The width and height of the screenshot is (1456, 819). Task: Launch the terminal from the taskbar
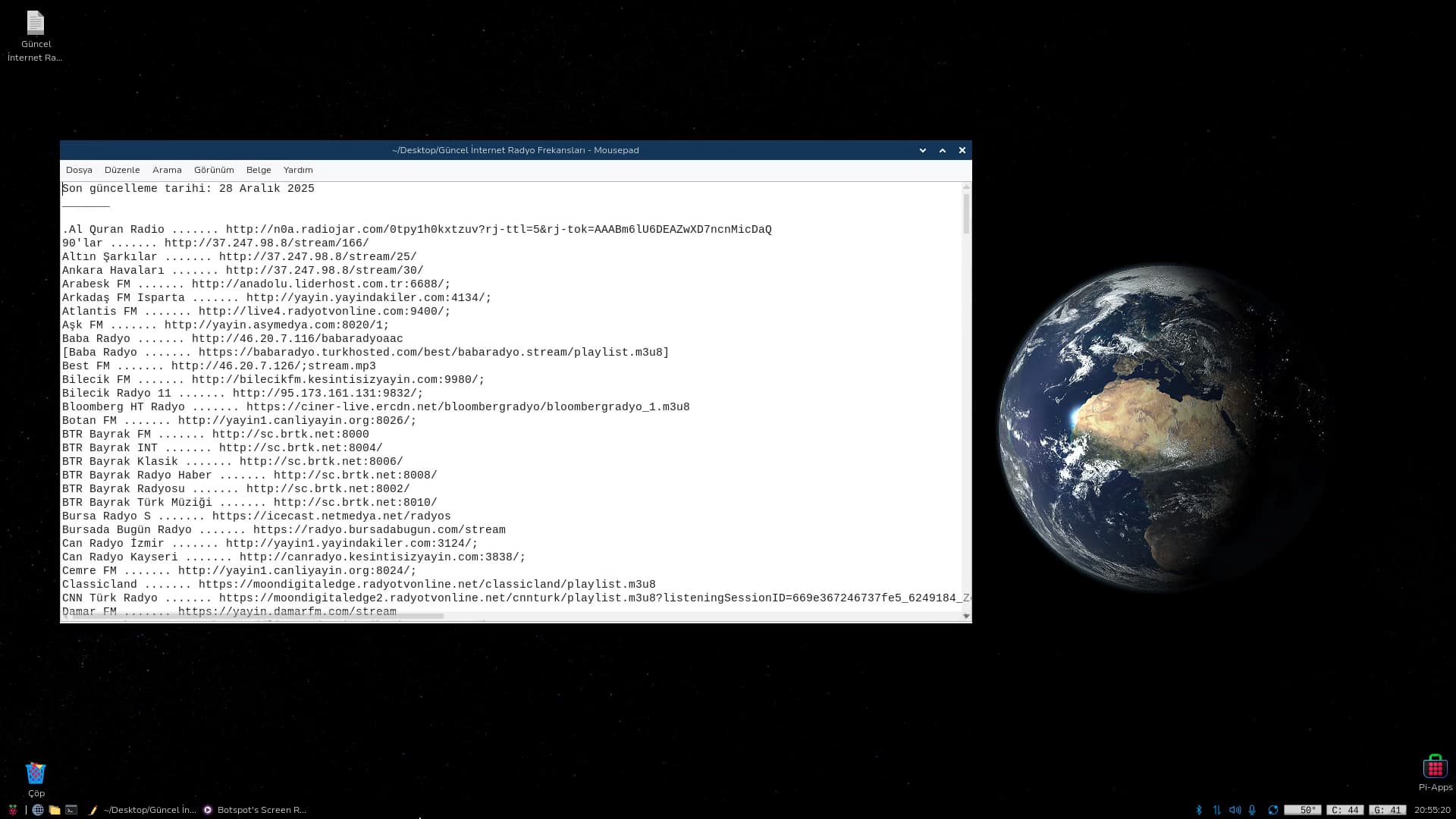tap(71, 810)
